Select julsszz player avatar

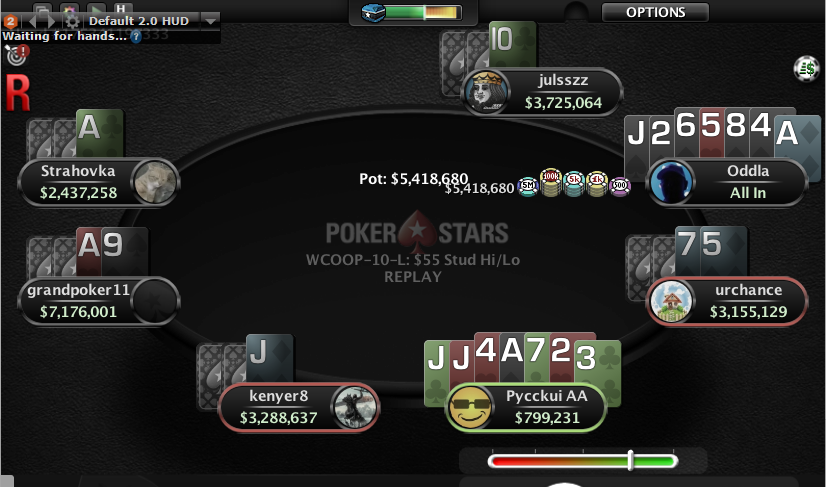[x=485, y=92]
